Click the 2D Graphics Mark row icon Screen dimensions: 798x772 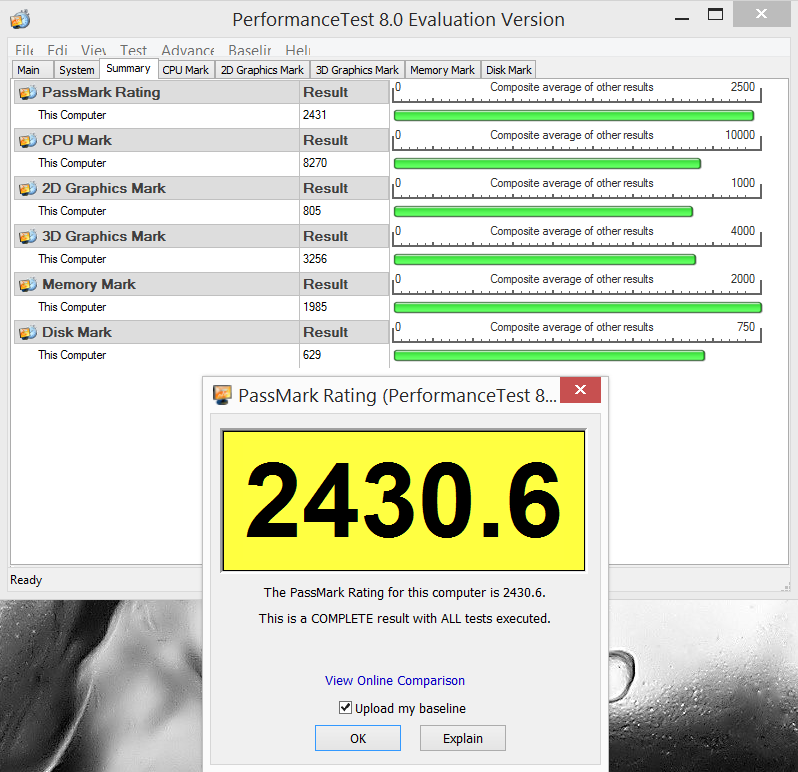click(27, 189)
